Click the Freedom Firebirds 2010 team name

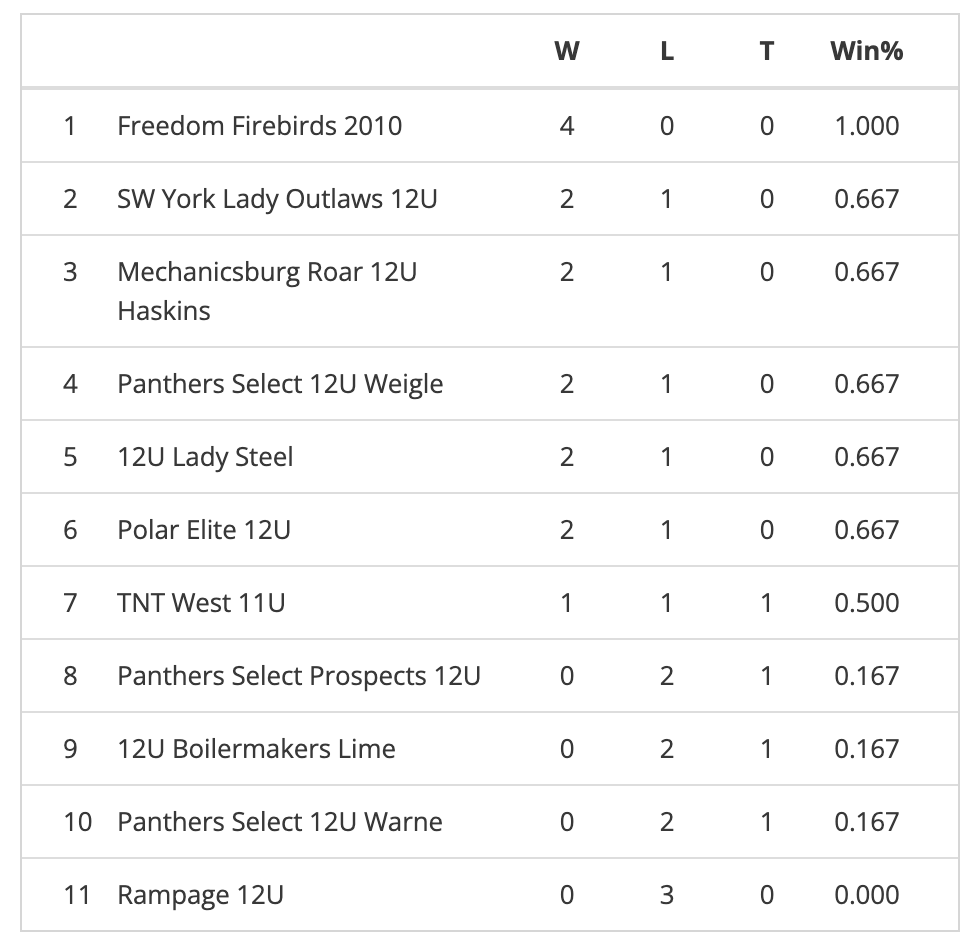[x=259, y=126]
